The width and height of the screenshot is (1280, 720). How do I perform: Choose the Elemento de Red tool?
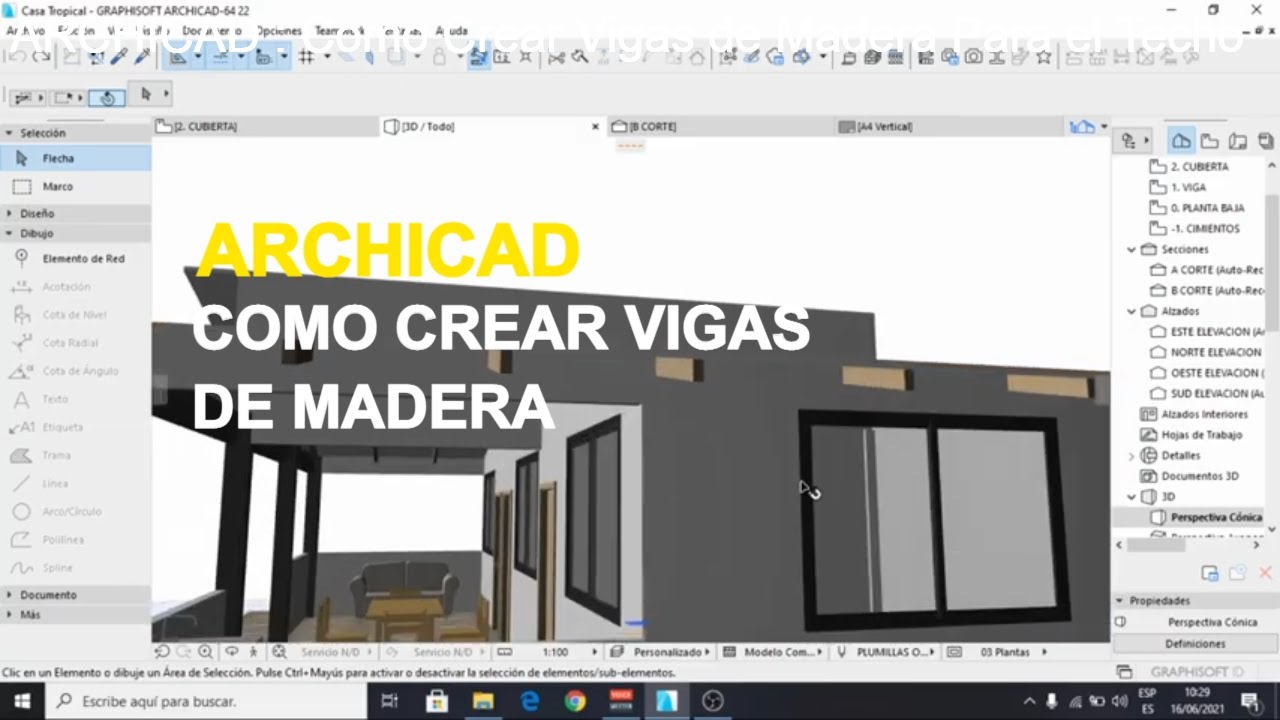coord(75,258)
